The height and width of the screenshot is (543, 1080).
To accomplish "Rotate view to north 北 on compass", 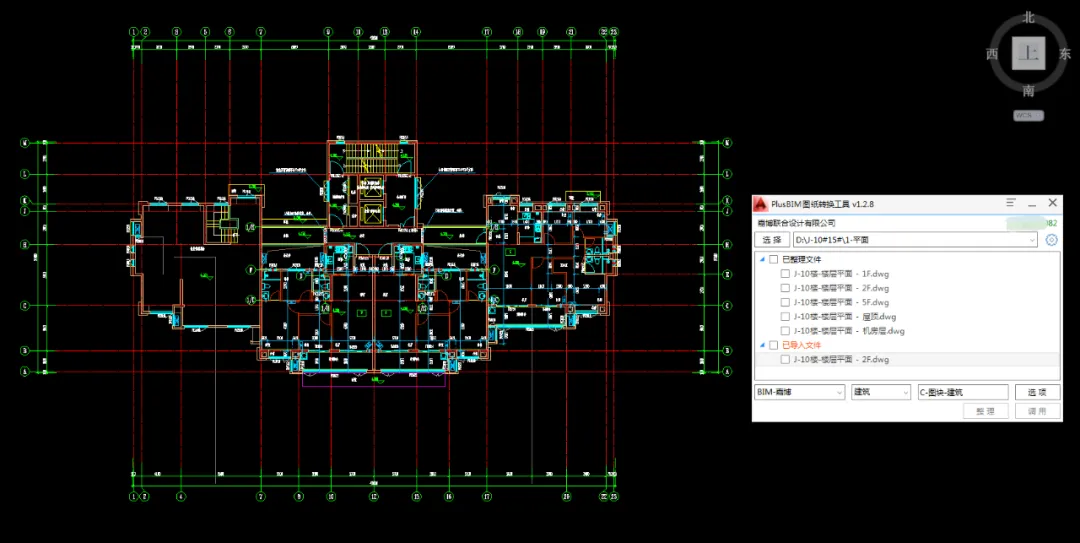I will (1028, 17).
